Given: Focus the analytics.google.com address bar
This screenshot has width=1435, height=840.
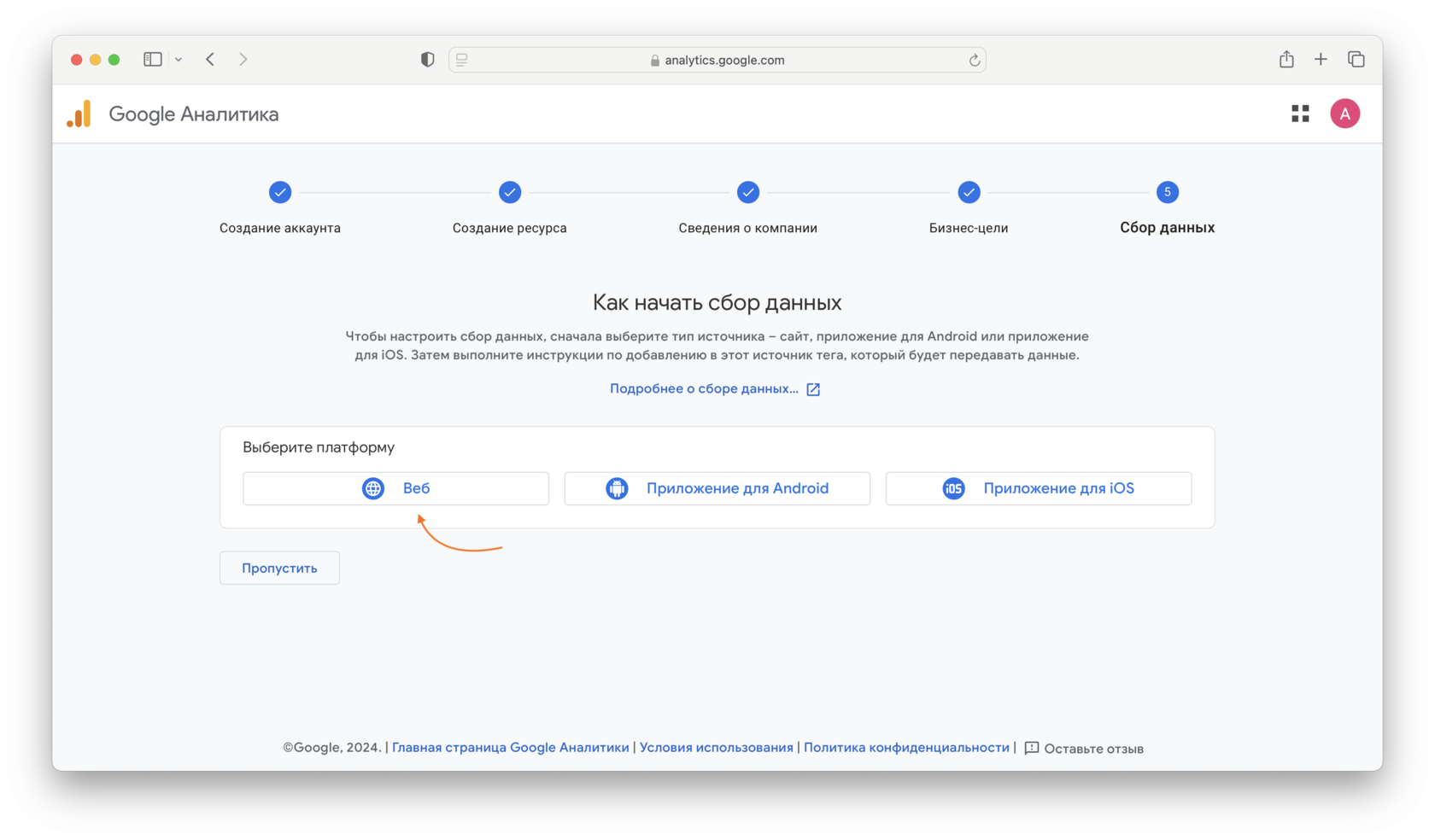Looking at the screenshot, I should pyautogui.click(x=717, y=60).
